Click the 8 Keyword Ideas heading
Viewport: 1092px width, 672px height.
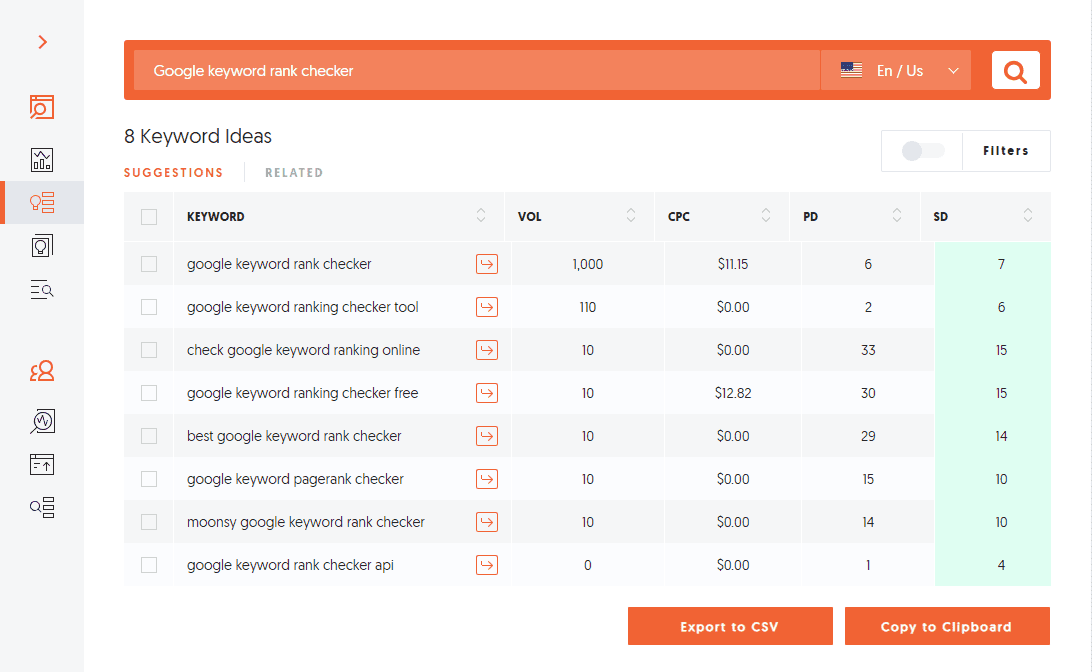pyautogui.click(x=198, y=136)
